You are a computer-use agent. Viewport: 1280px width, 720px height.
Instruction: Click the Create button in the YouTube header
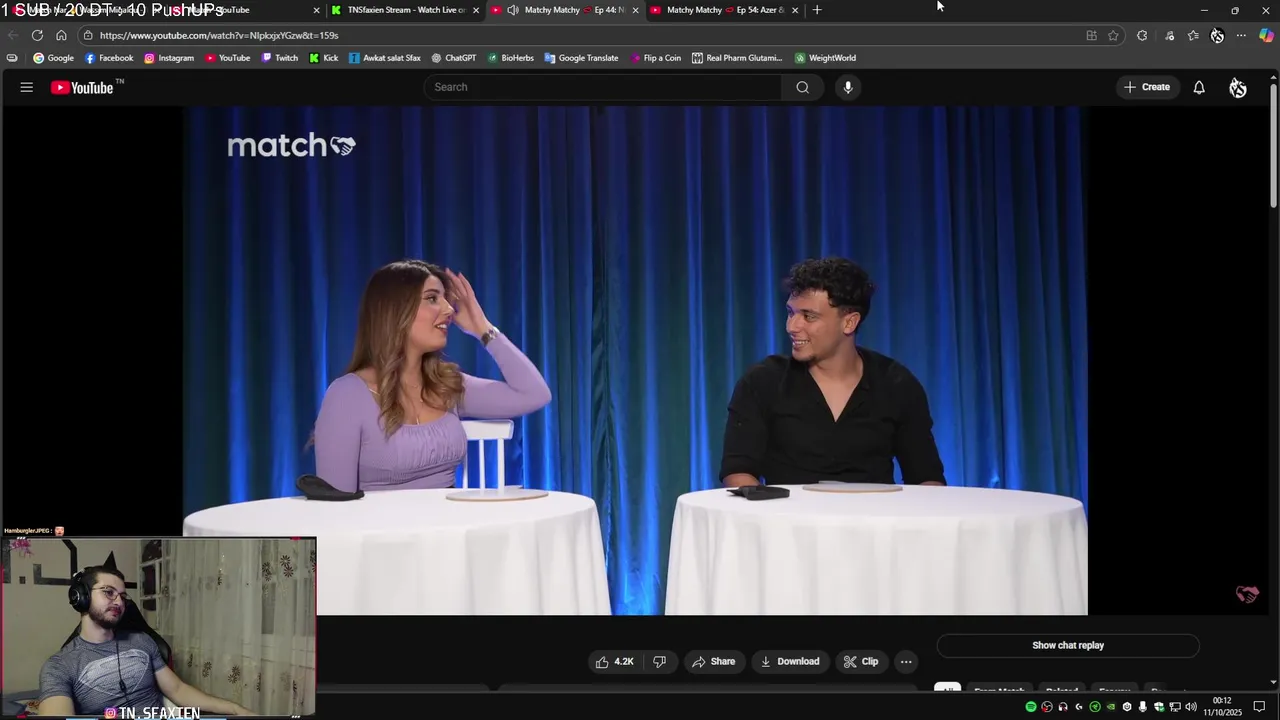pyautogui.click(x=1146, y=87)
